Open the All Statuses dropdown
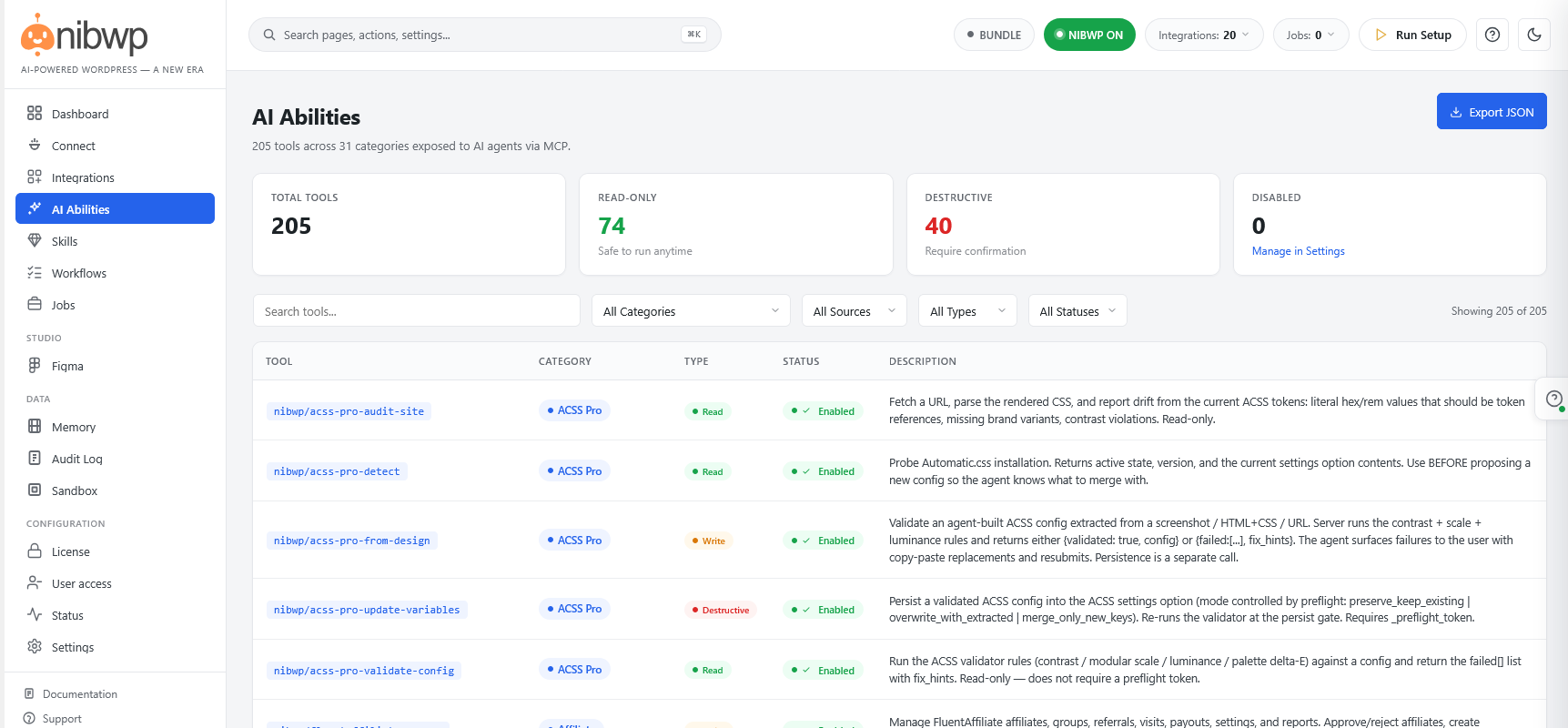 click(1077, 311)
